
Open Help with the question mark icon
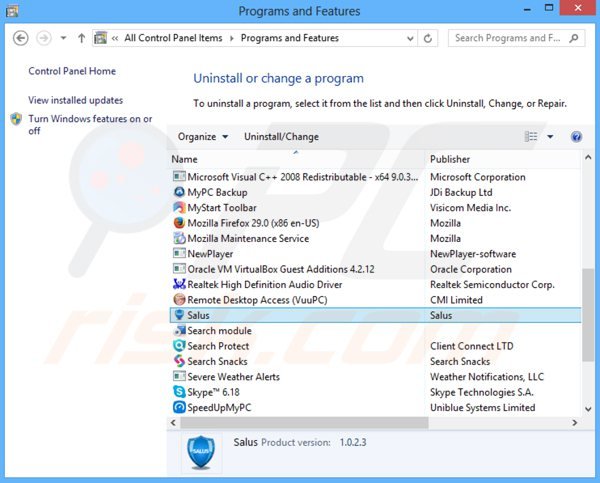576,137
